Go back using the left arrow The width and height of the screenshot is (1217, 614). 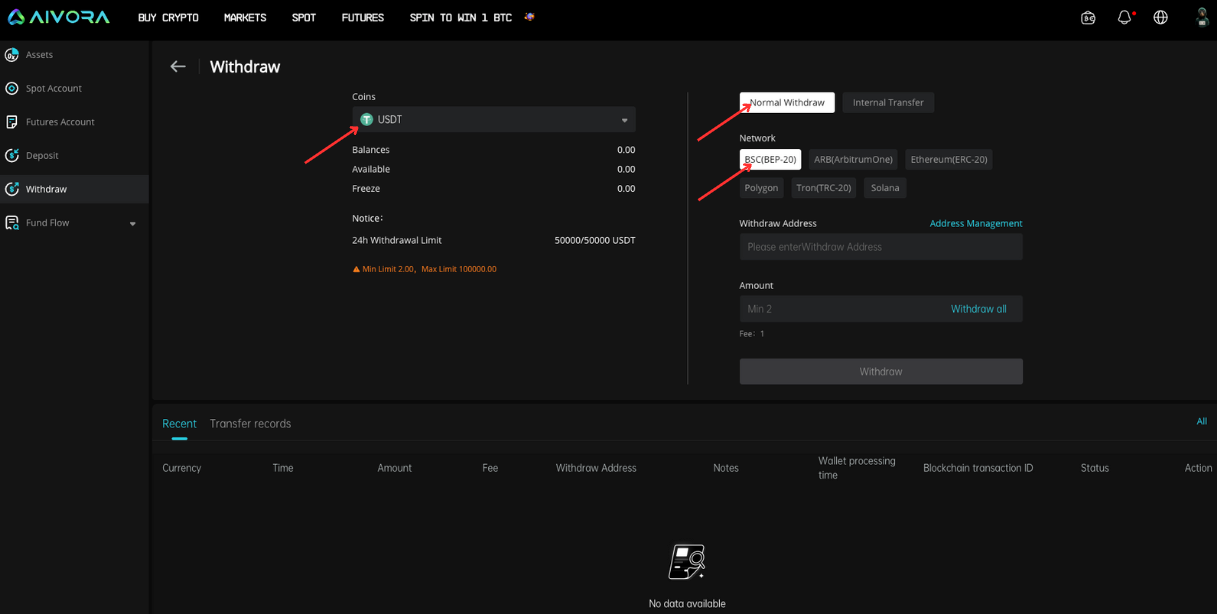[178, 66]
